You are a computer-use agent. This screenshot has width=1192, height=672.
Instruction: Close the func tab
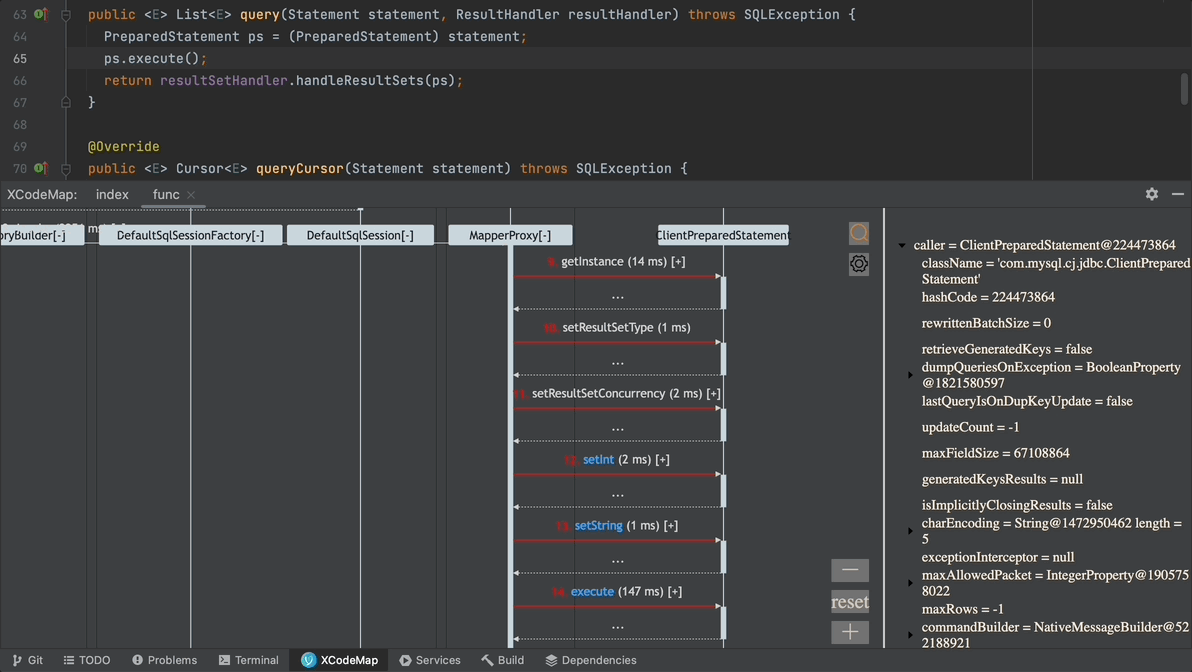[x=191, y=195]
